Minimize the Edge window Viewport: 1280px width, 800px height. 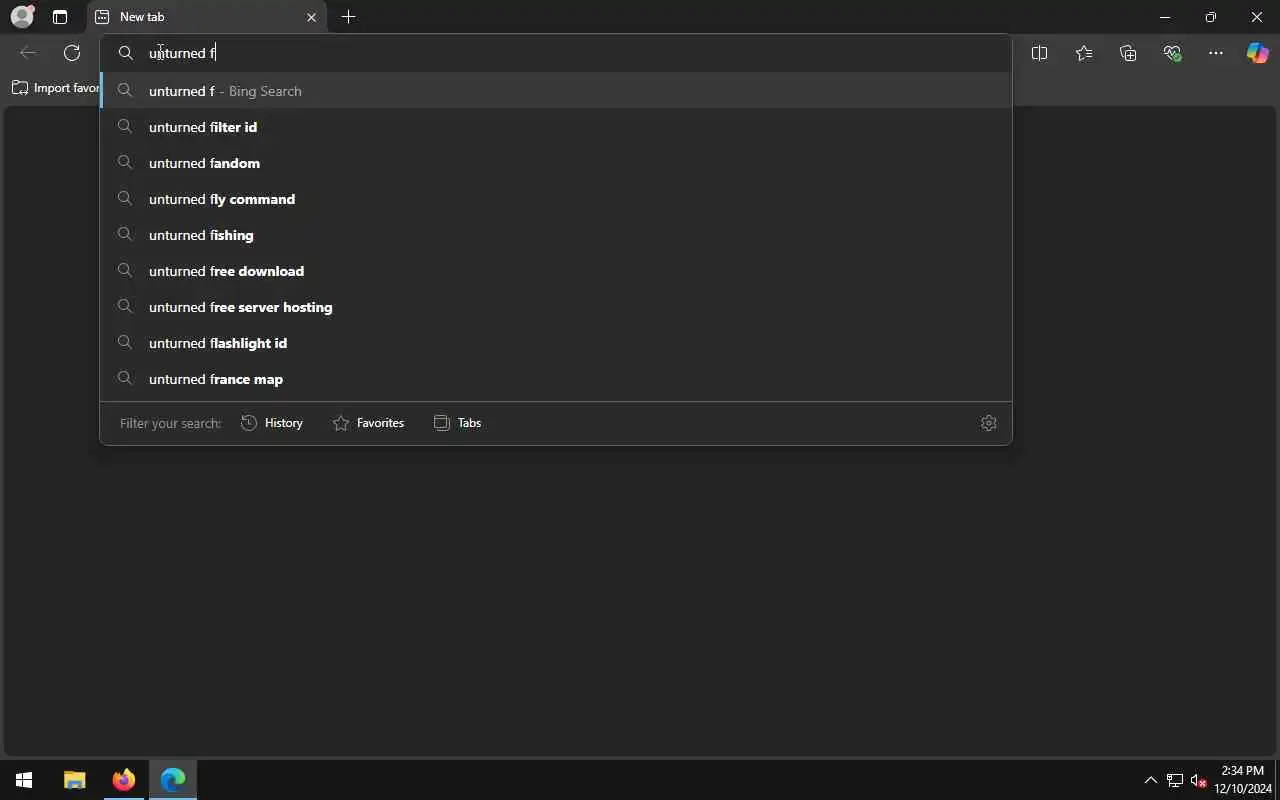coord(1165,17)
